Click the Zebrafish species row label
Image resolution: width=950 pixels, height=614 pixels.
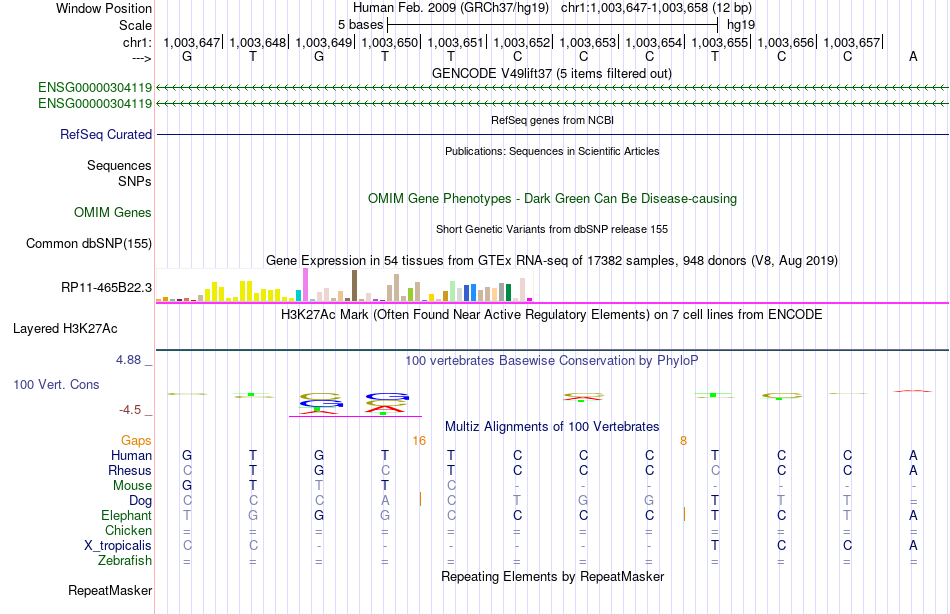pyautogui.click(x=125, y=560)
